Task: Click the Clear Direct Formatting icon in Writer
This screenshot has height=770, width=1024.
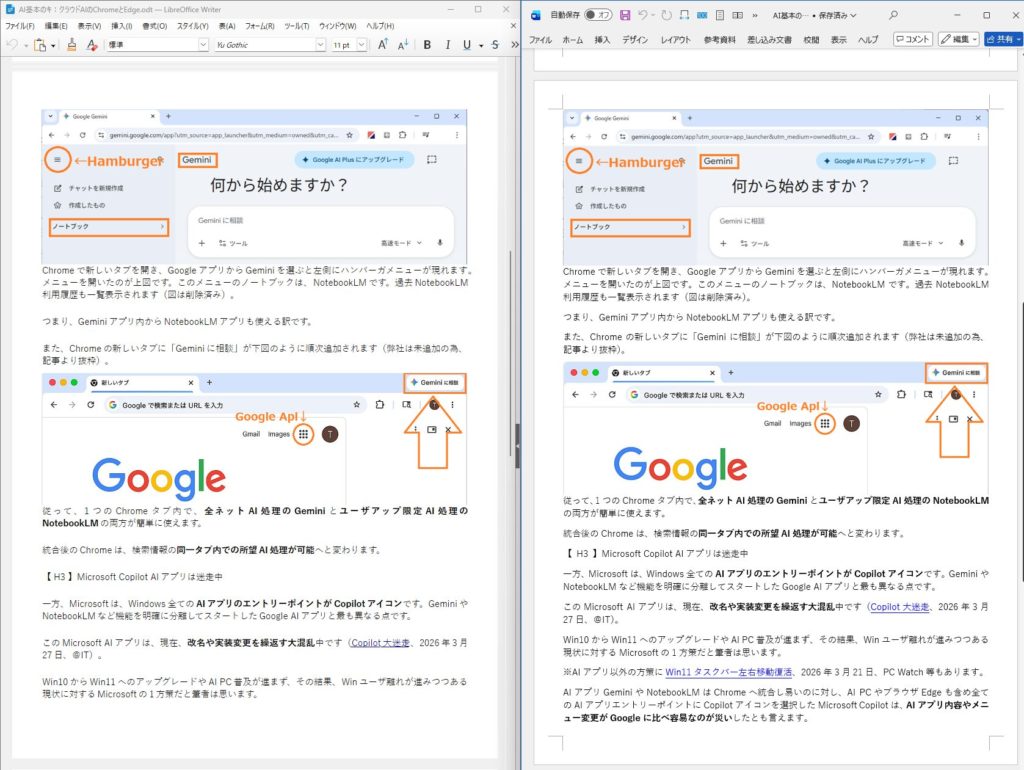Action: tap(90, 44)
